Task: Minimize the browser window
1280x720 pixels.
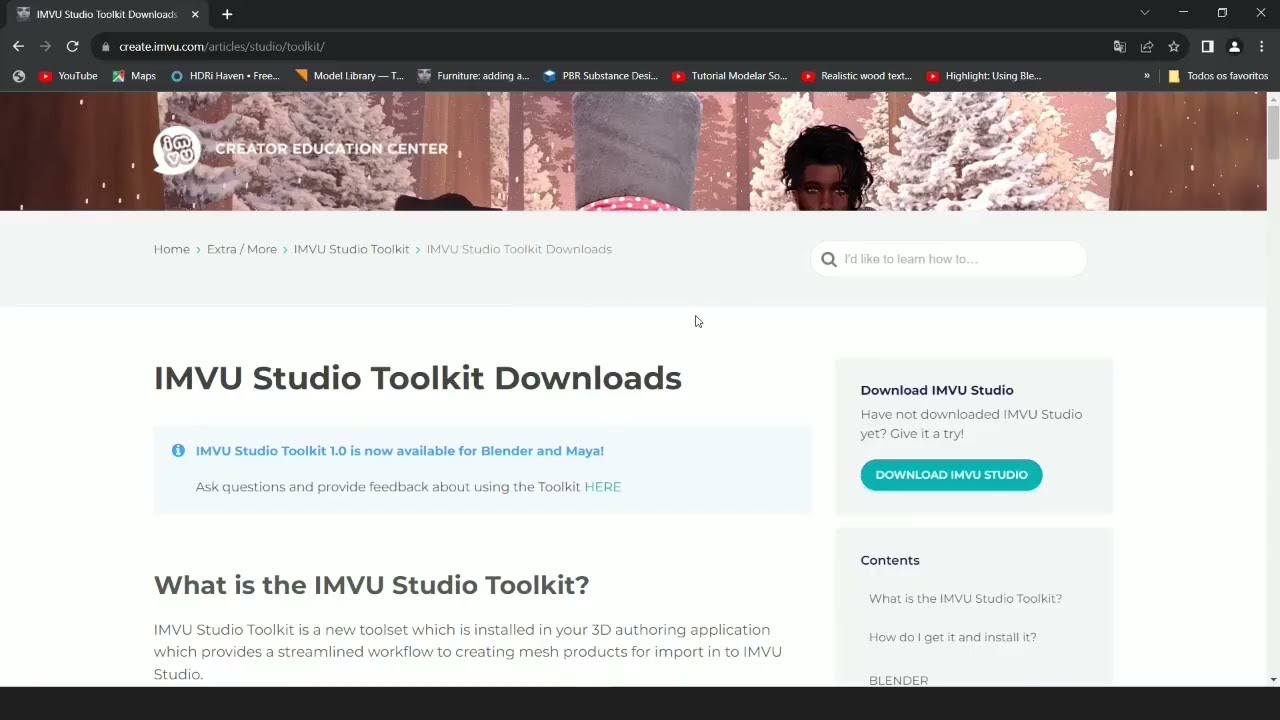Action: (x=1183, y=13)
